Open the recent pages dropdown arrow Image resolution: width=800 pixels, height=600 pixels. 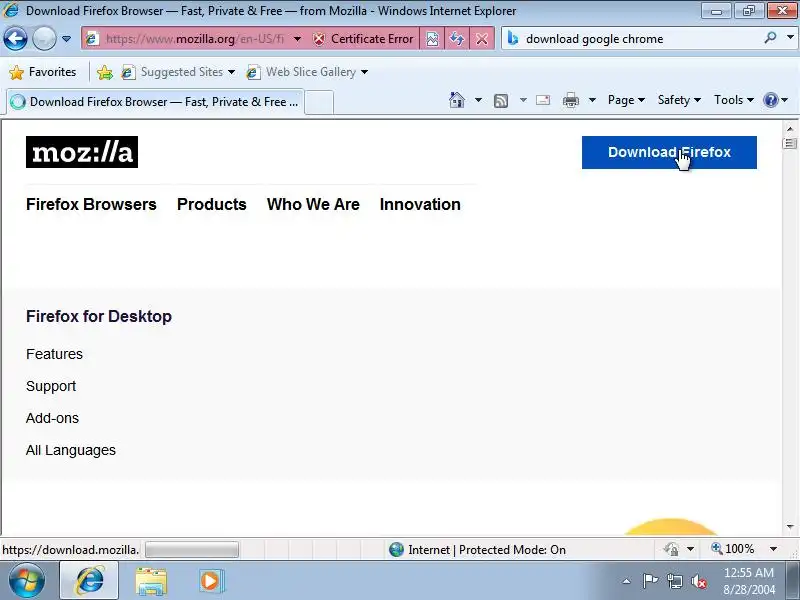pyautogui.click(x=66, y=39)
